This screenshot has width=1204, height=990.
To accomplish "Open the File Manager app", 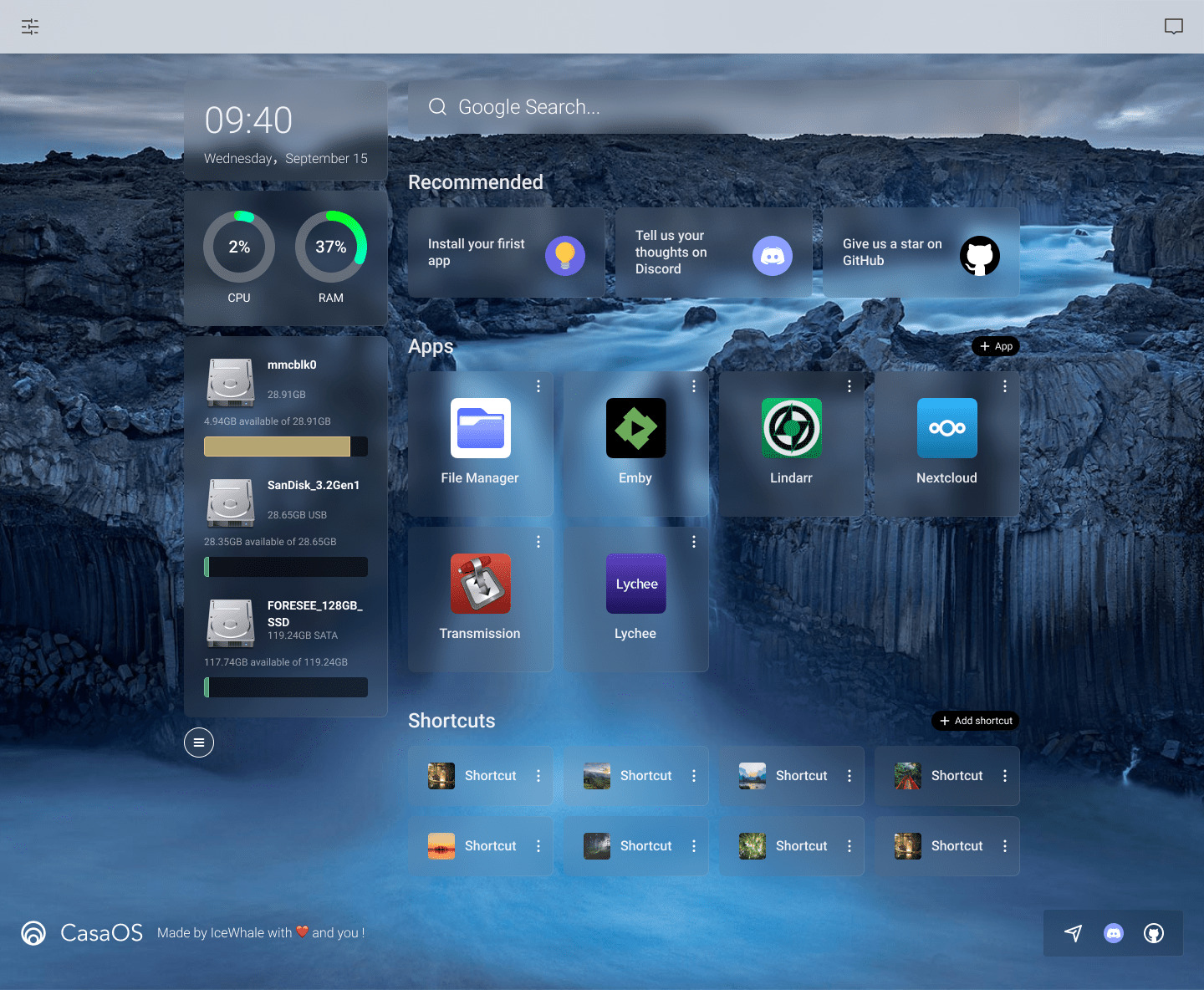I will pyautogui.click(x=480, y=429).
